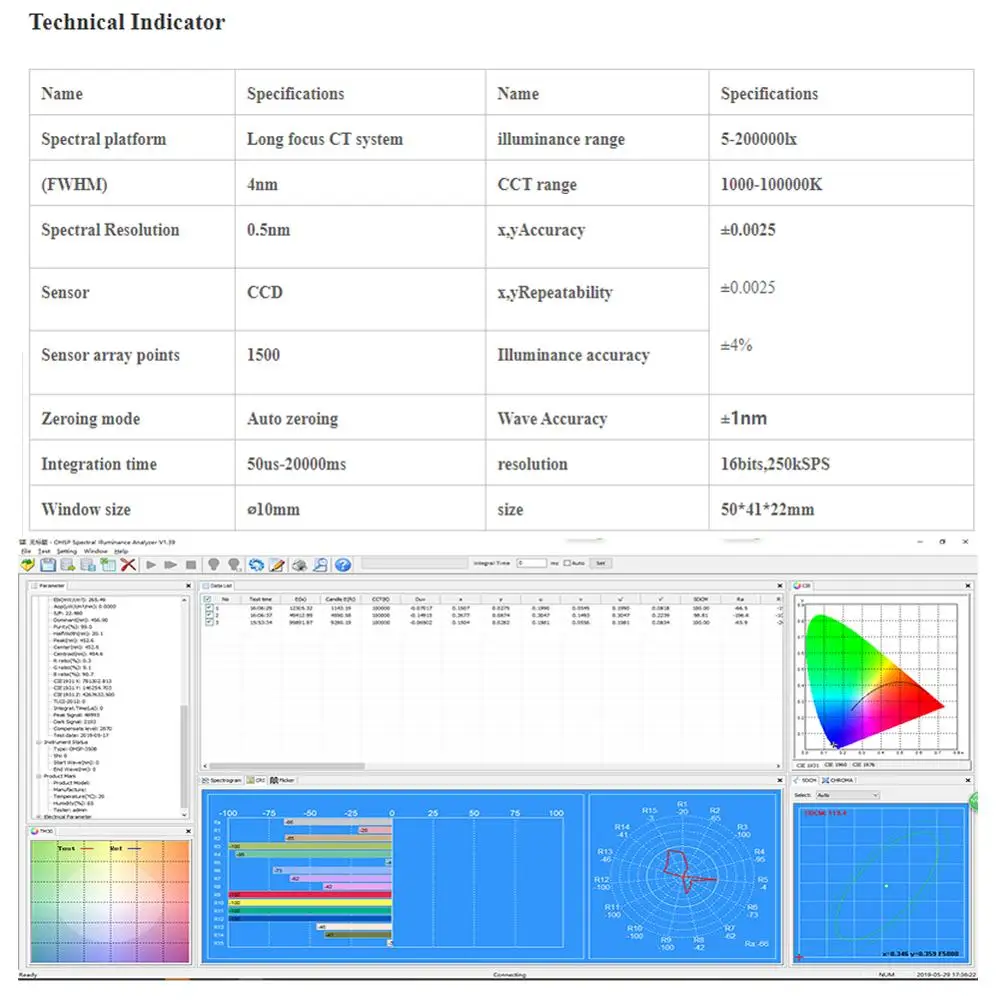Image resolution: width=1000 pixels, height=1000 pixels.
Task: Open Help via the blue question mark icon
Action: pos(341,563)
